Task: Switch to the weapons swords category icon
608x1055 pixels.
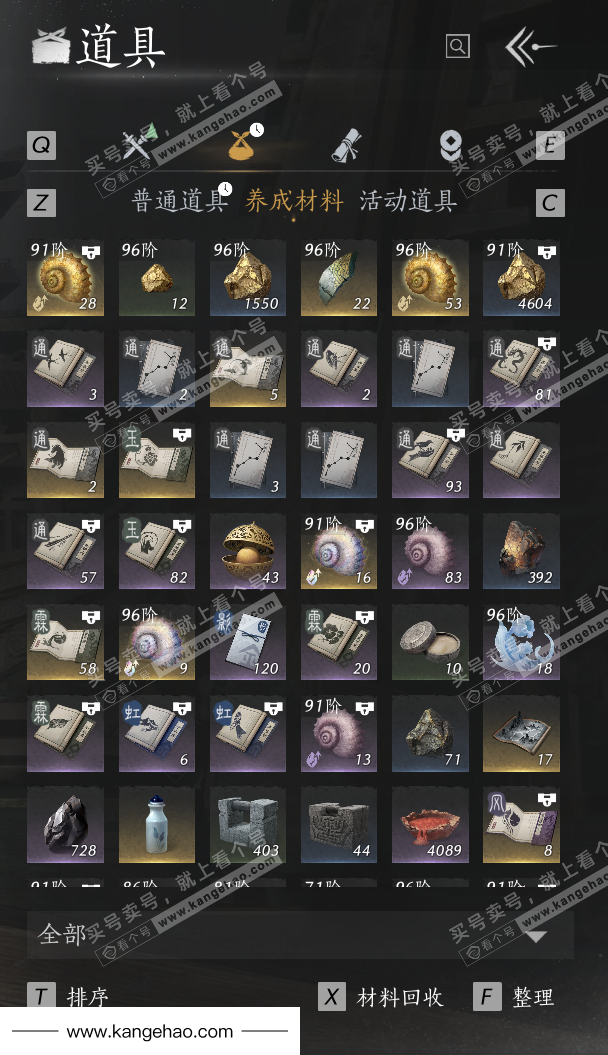Action: (138, 142)
